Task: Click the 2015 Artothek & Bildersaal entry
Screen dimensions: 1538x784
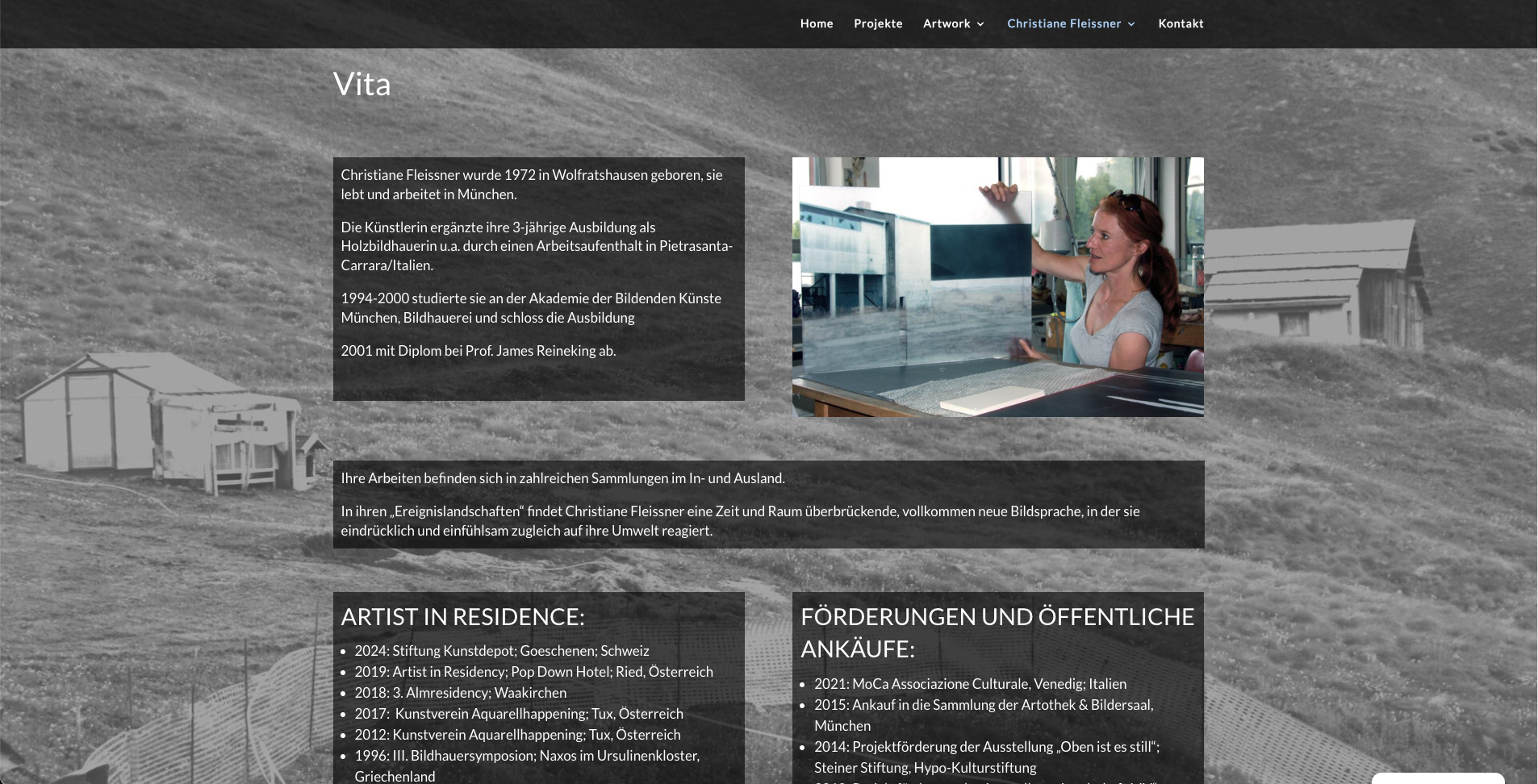Action: pos(984,705)
